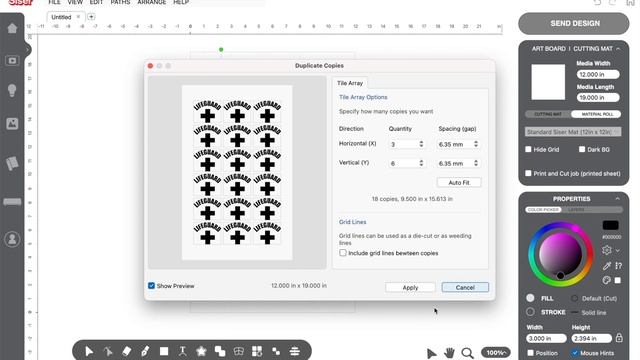The image size is (640, 360).
Task: Open the materials swatch book icon in sidebar
Action: (x=12, y=163)
